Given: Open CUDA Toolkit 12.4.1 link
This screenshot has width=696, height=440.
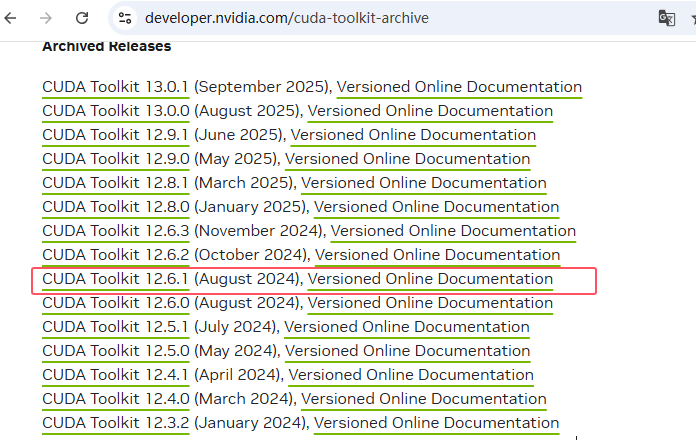Looking at the screenshot, I should [x=115, y=375].
